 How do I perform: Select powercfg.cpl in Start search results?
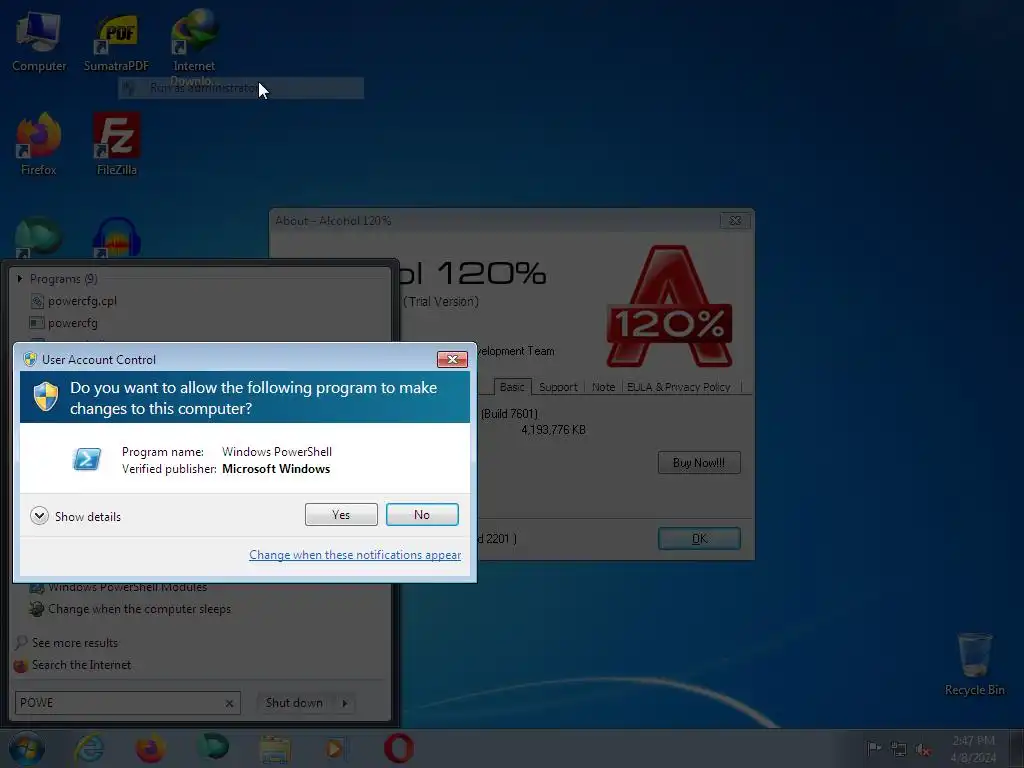tap(82, 301)
